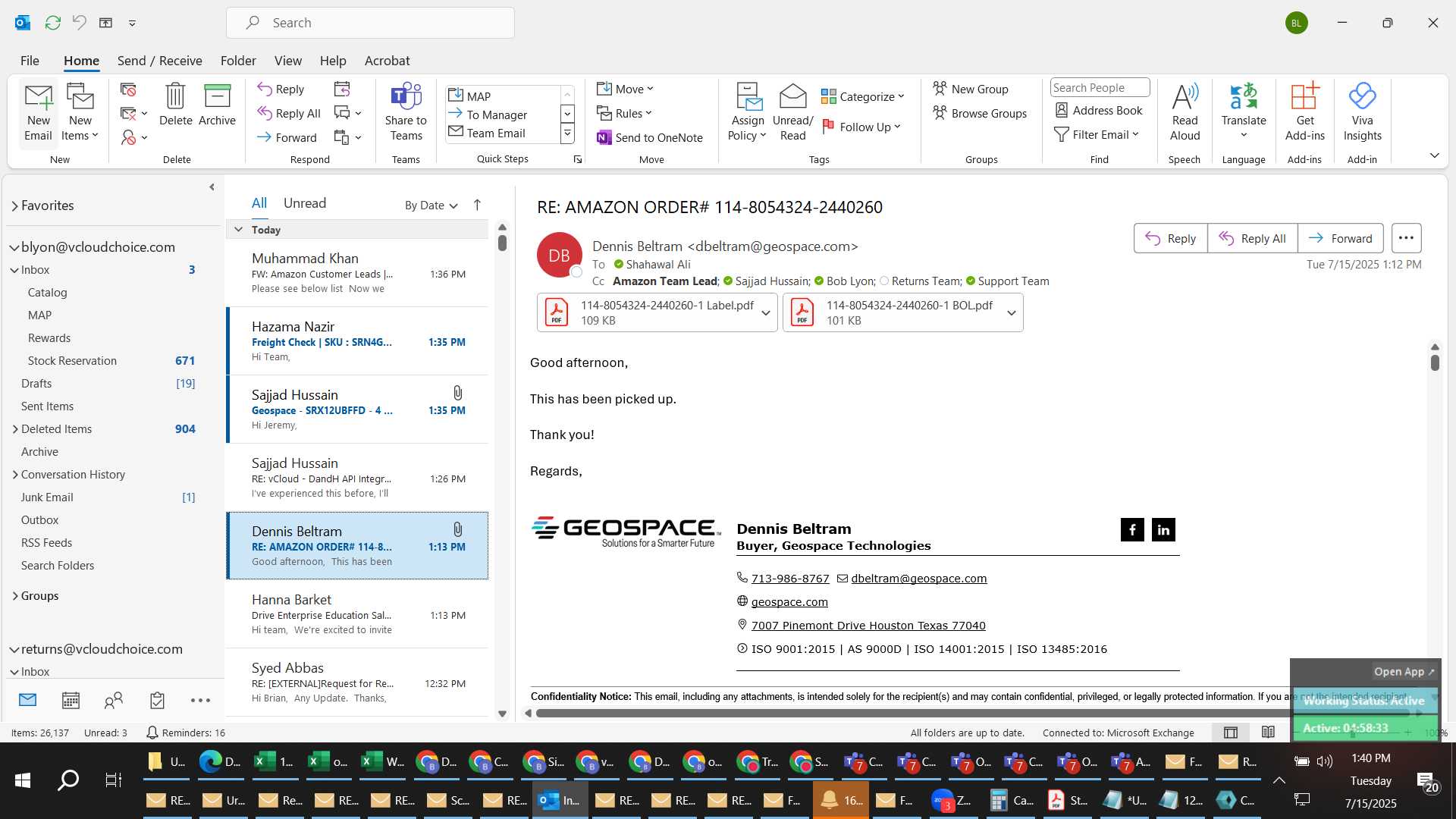This screenshot has height=819, width=1456.
Task: Expand the Favorites folder group
Action: tap(14, 206)
